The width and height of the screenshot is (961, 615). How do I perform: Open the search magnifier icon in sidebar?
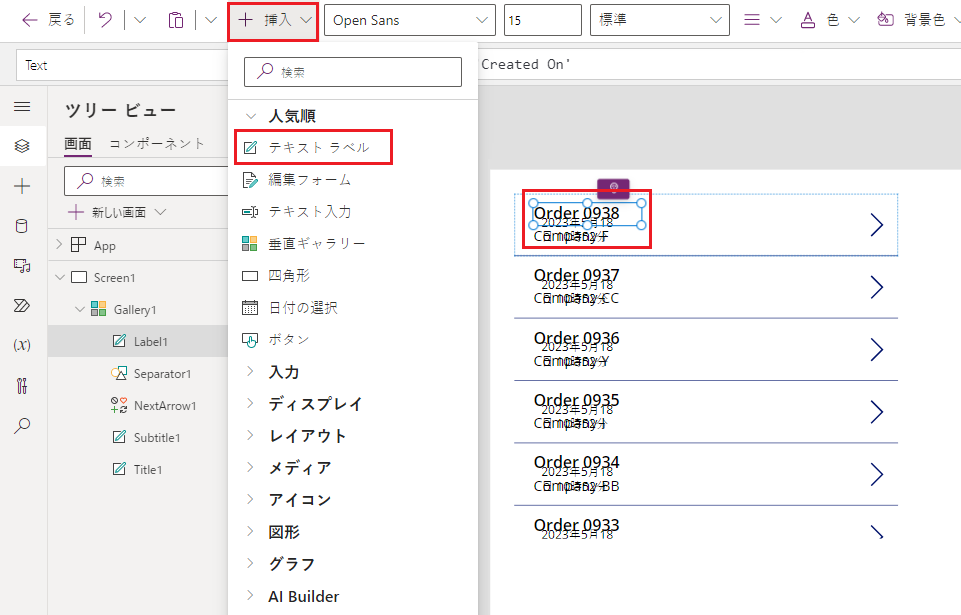[x=22, y=426]
